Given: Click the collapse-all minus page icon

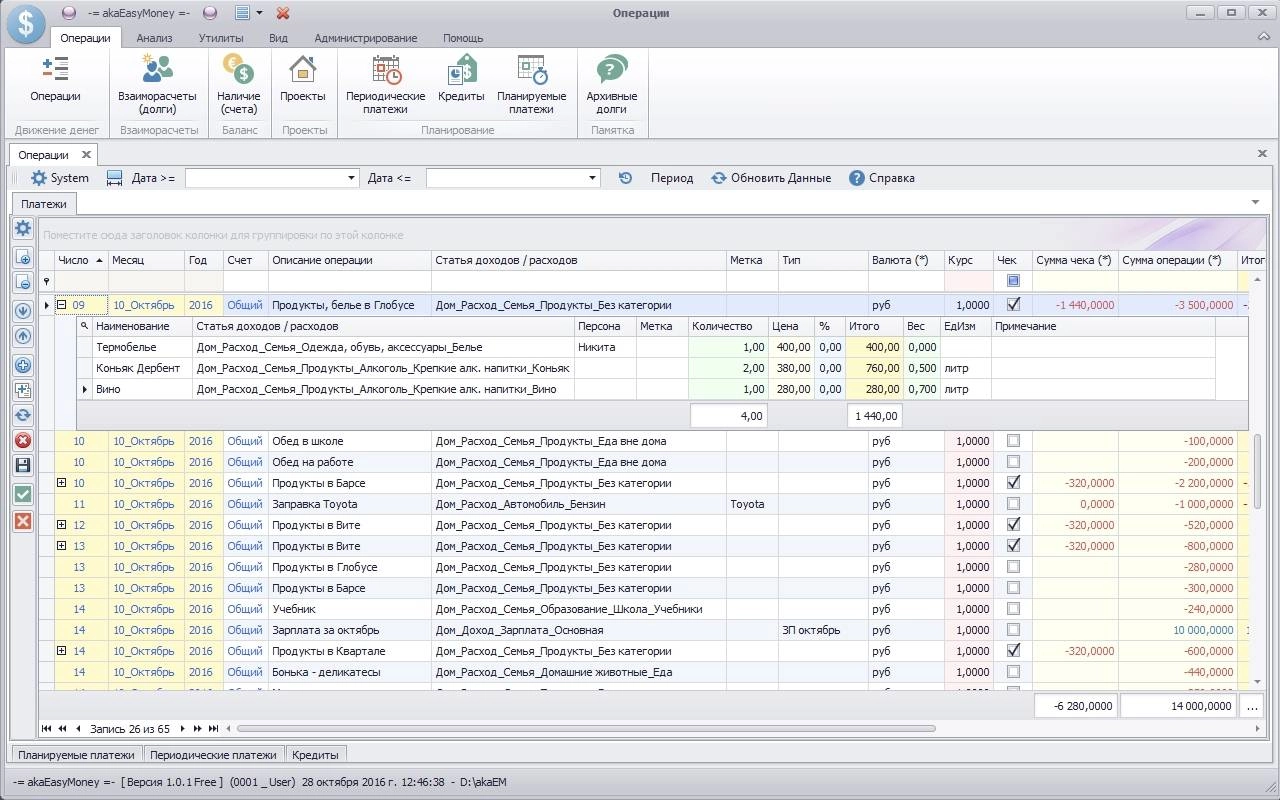Looking at the screenshot, I should point(23,282).
